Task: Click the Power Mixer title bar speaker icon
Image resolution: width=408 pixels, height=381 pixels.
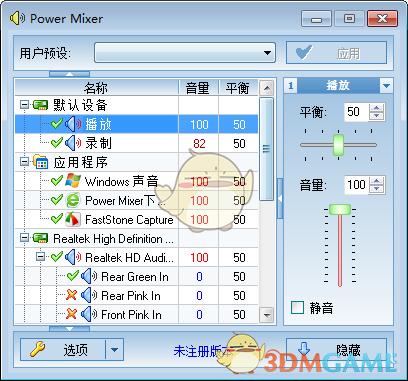Action: tap(17, 18)
